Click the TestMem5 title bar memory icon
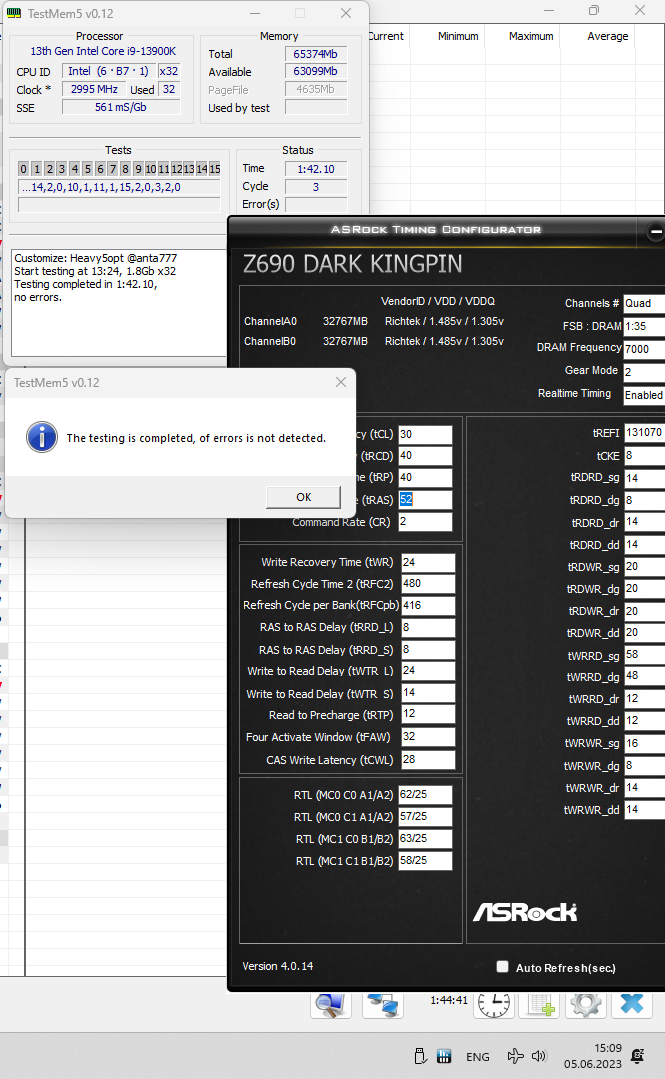This screenshot has width=665, height=1079. coord(14,13)
